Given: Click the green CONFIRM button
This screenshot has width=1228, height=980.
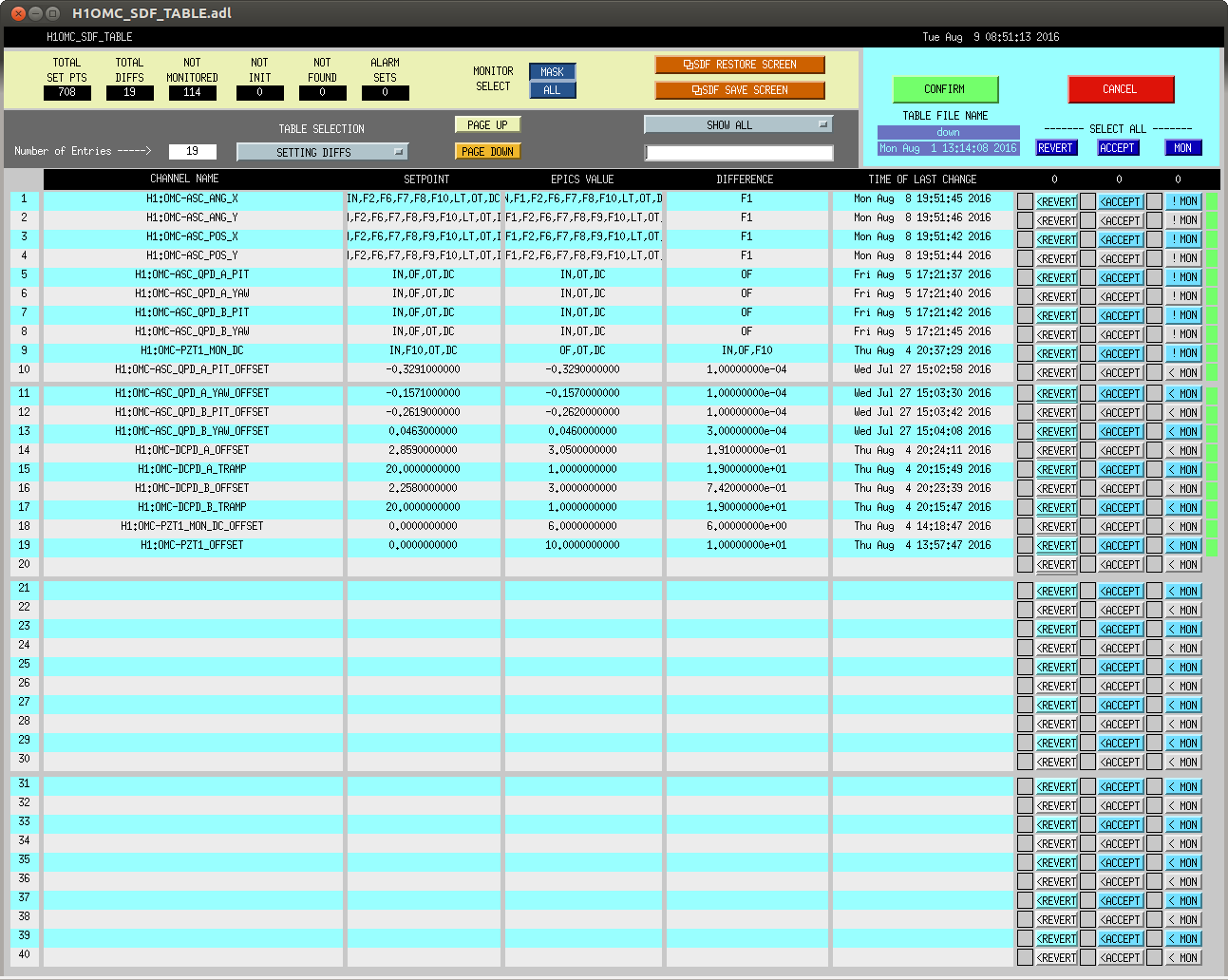Looking at the screenshot, I should [945, 89].
